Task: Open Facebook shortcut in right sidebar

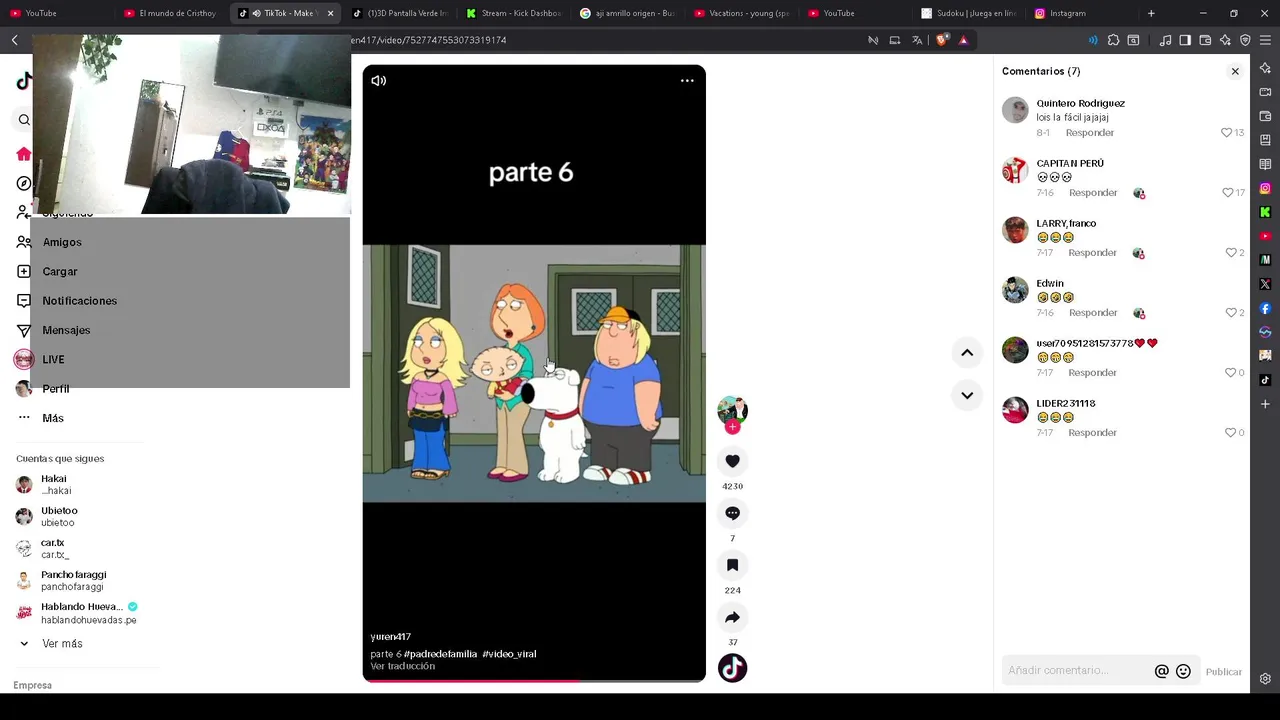Action: coord(1265,308)
